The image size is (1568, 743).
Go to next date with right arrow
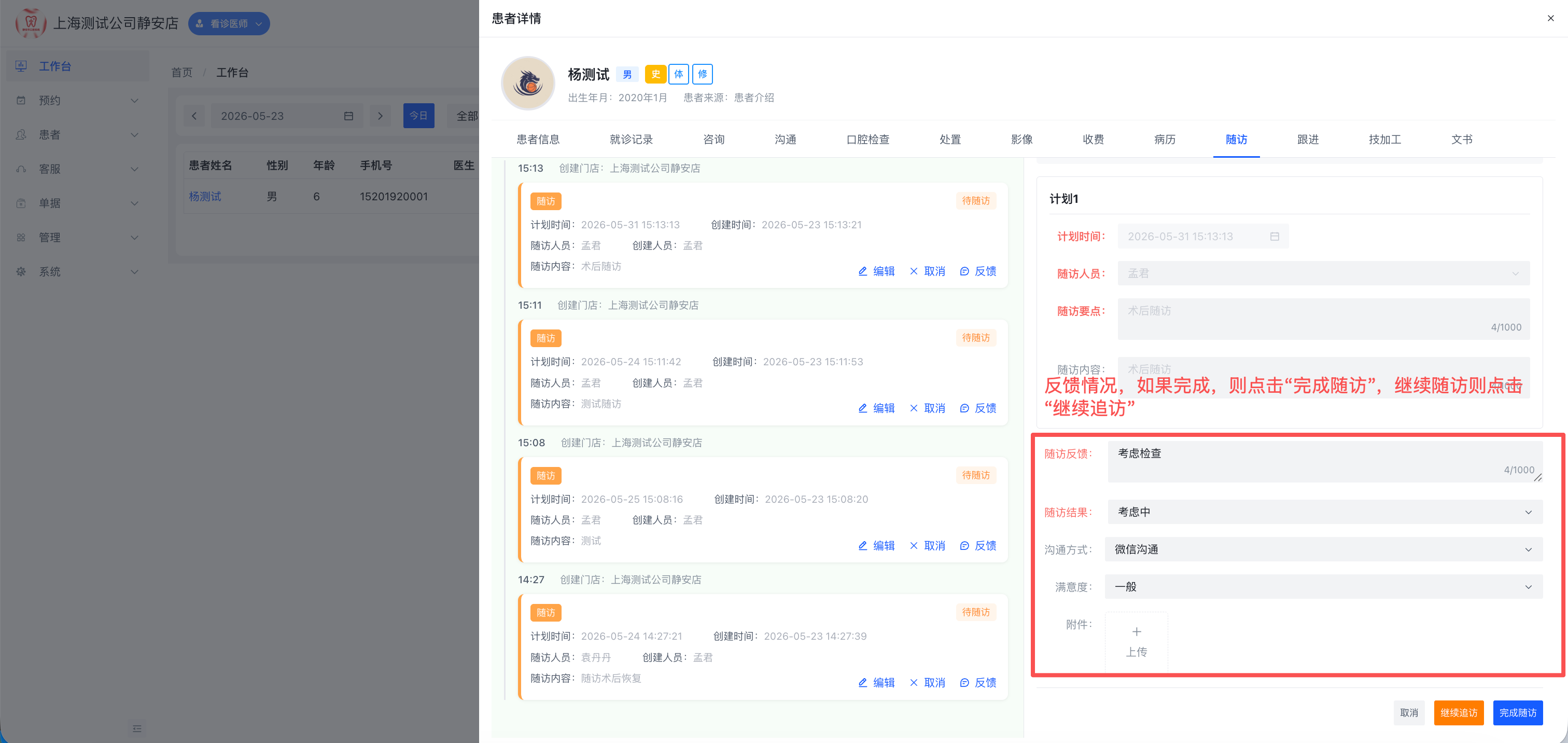pyautogui.click(x=381, y=116)
